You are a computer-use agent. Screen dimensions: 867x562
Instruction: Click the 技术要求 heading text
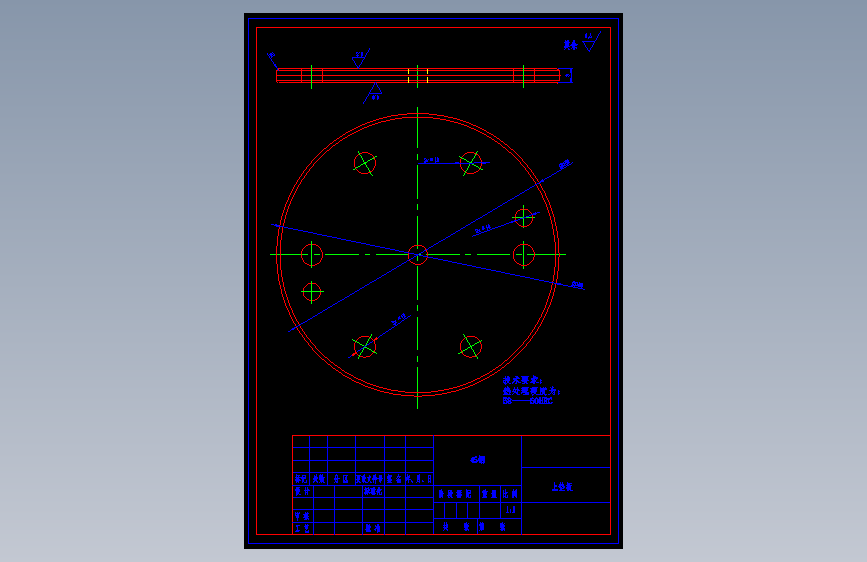(x=523, y=381)
